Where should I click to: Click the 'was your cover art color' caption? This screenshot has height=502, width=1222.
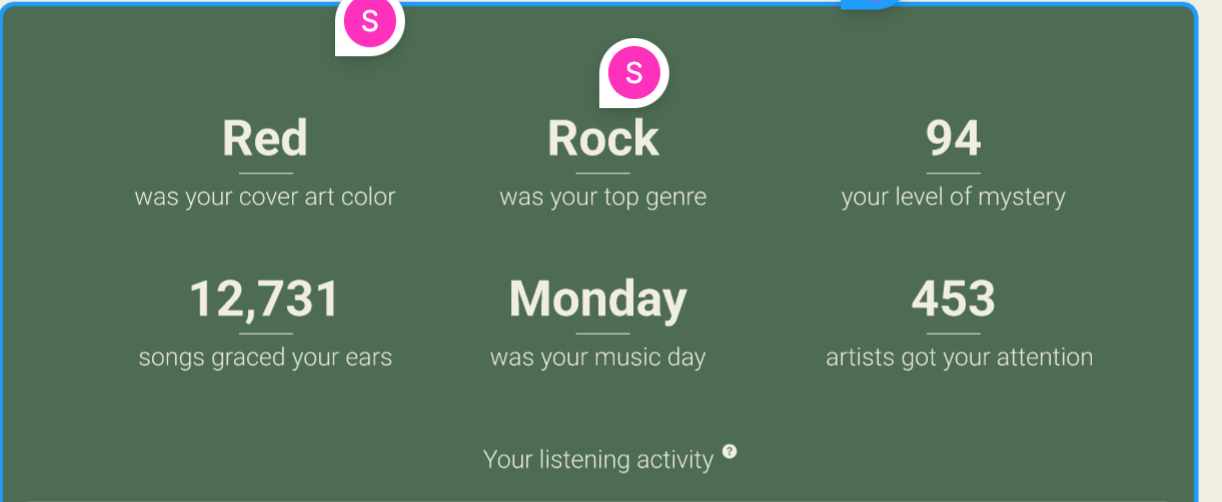(x=265, y=197)
